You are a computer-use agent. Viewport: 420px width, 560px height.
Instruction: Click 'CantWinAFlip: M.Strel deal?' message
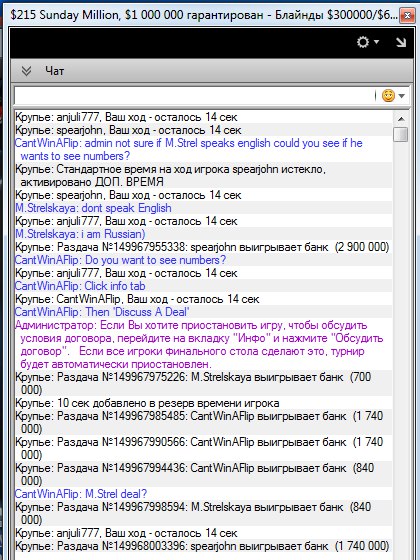click(81, 494)
